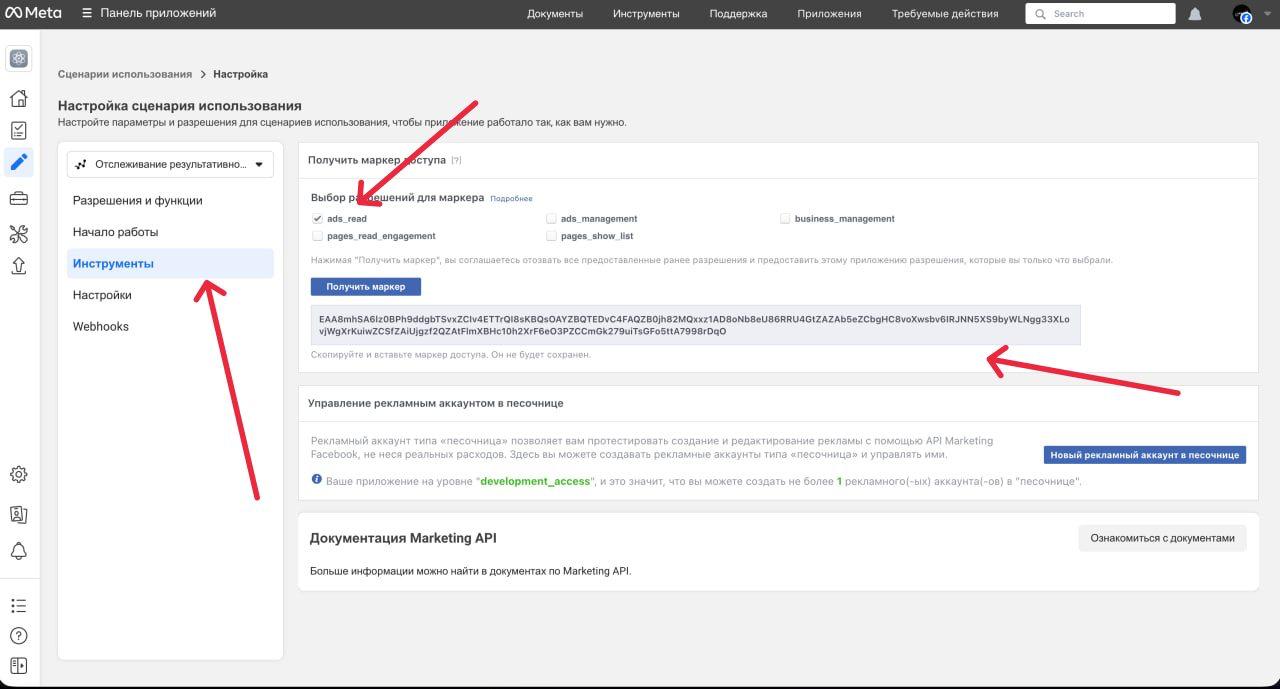Screen dimensions: 1280x689
Task: Uncheck the ads_read permission checkbox
Action: 317,218
